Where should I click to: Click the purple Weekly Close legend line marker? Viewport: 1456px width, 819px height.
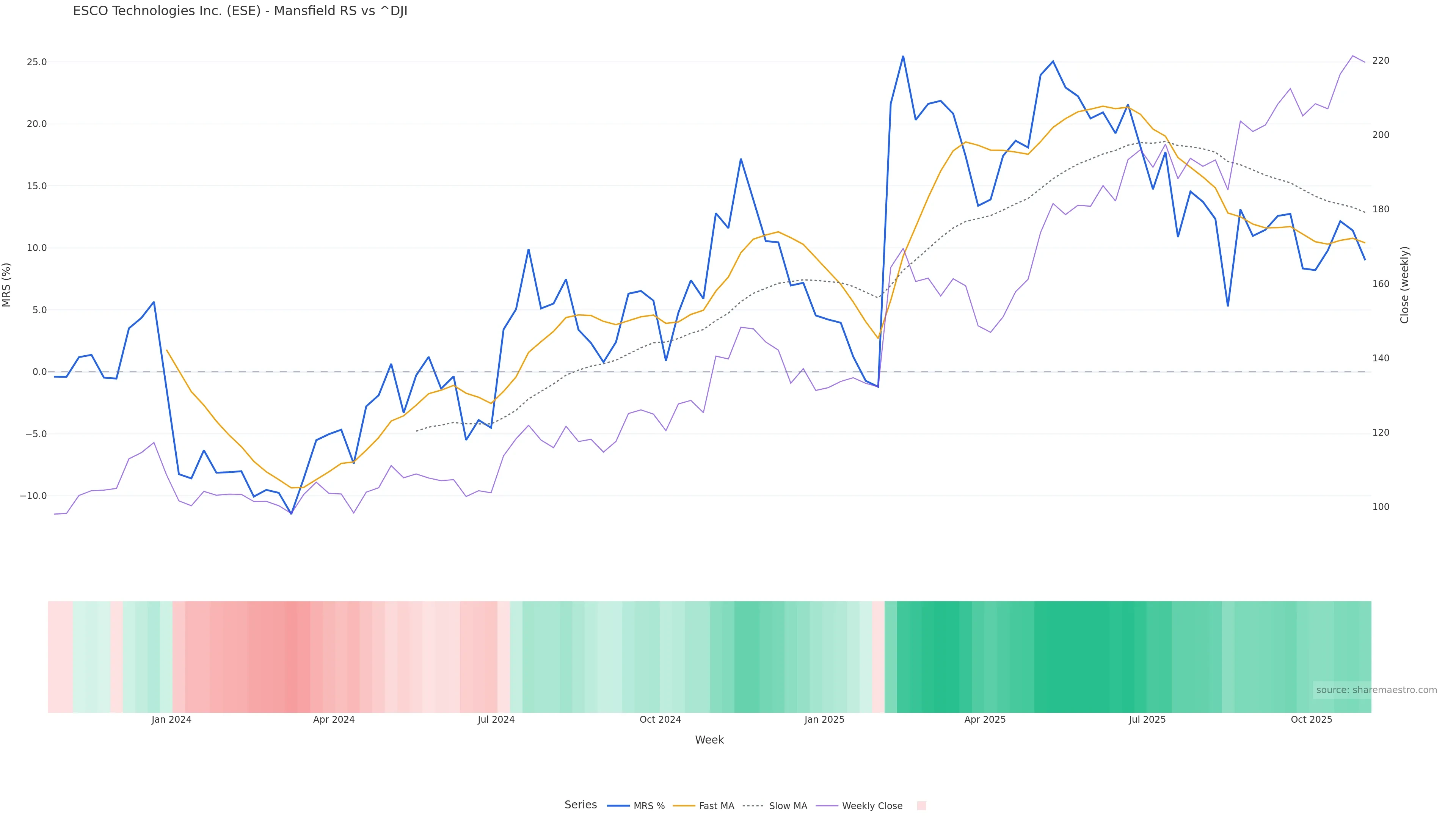pyautogui.click(x=827, y=806)
